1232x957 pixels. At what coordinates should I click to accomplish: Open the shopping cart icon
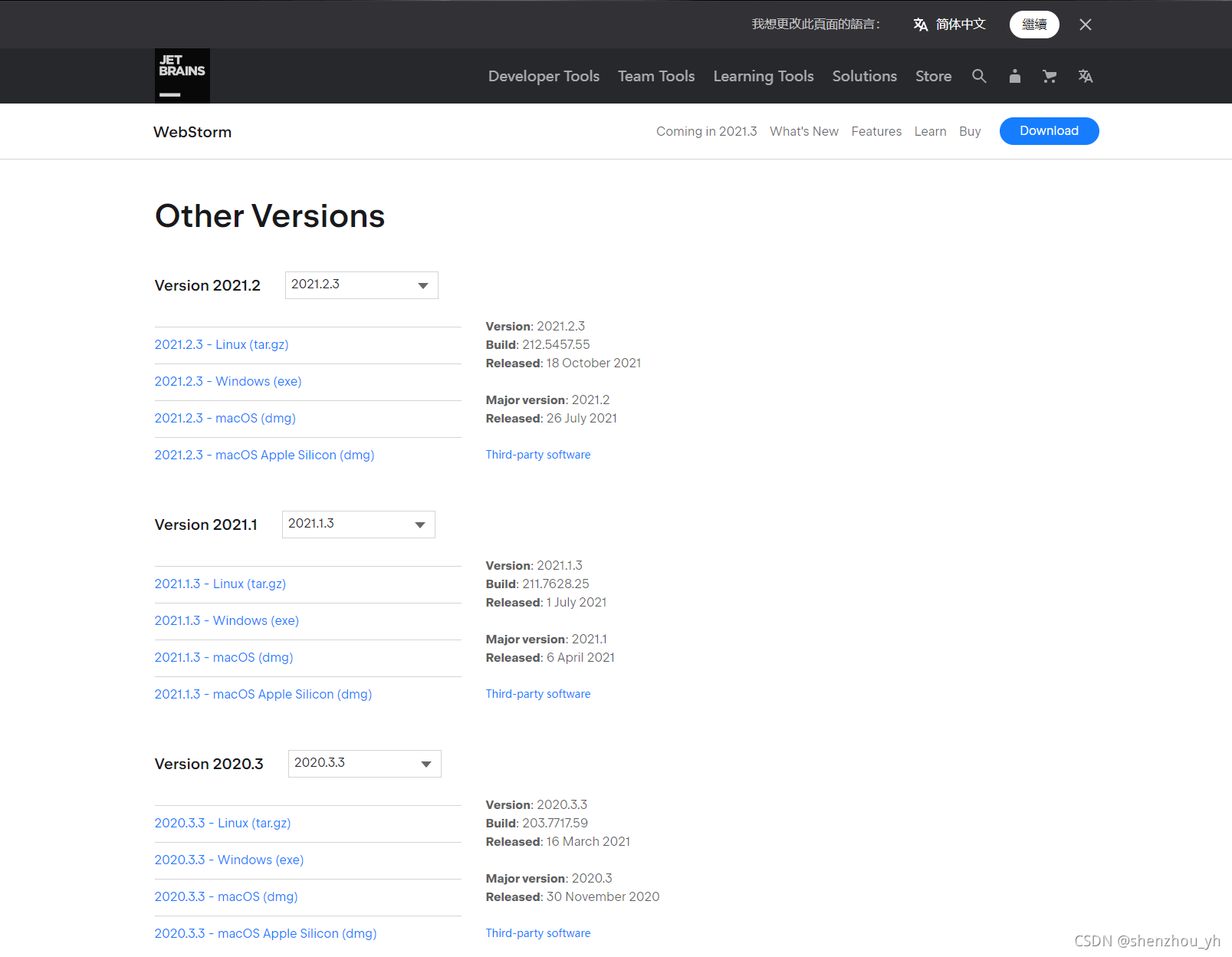pyautogui.click(x=1050, y=76)
